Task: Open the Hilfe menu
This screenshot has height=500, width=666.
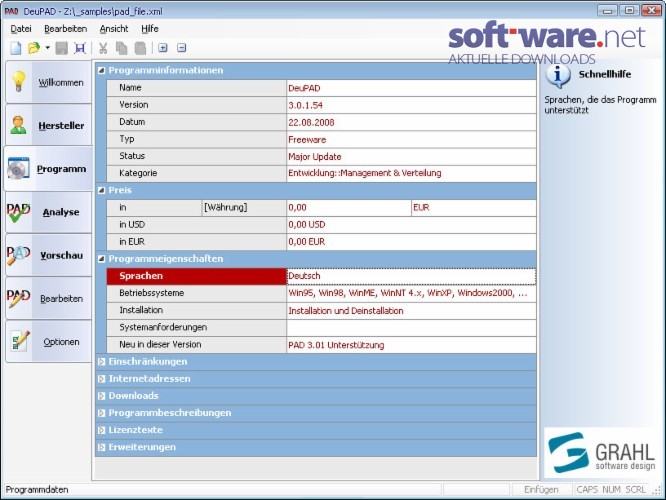Action: [150, 29]
